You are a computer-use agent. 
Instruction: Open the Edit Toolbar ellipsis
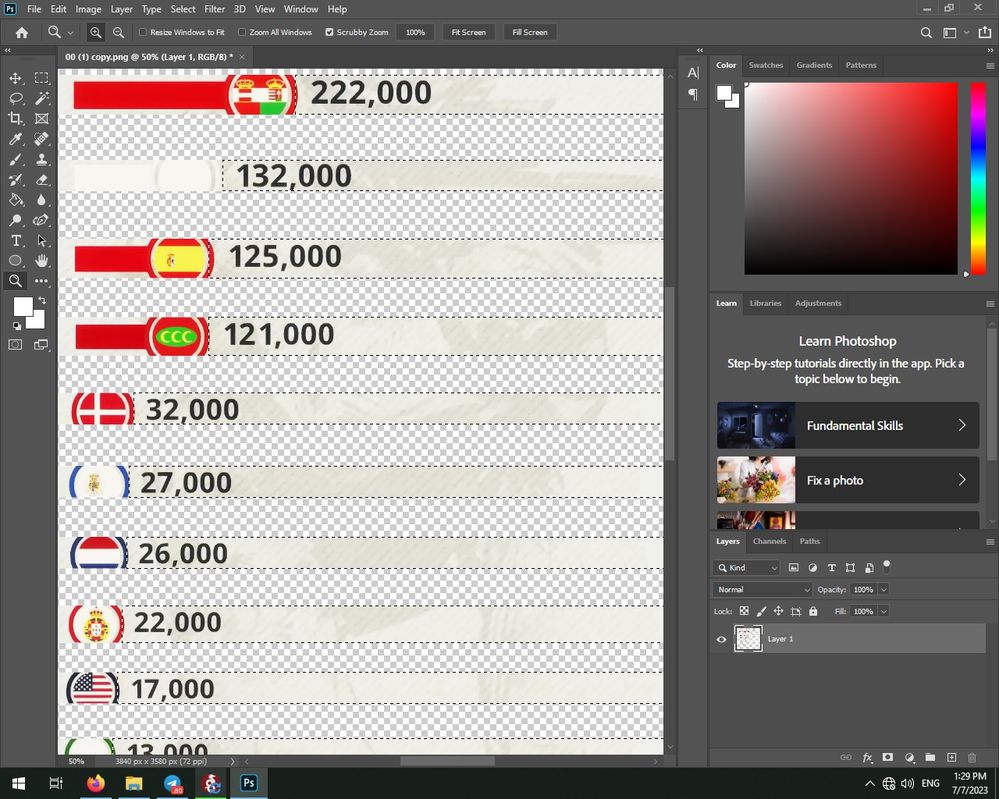click(x=41, y=281)
